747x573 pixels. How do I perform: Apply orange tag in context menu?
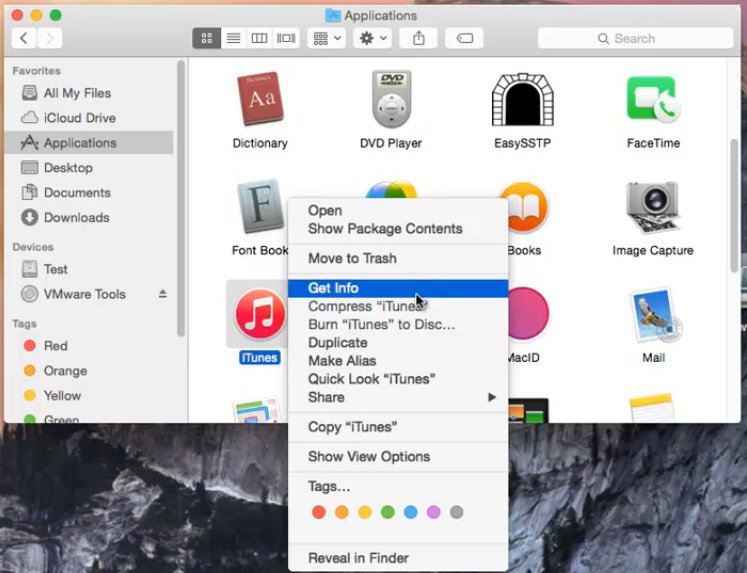tap(342, 512)
